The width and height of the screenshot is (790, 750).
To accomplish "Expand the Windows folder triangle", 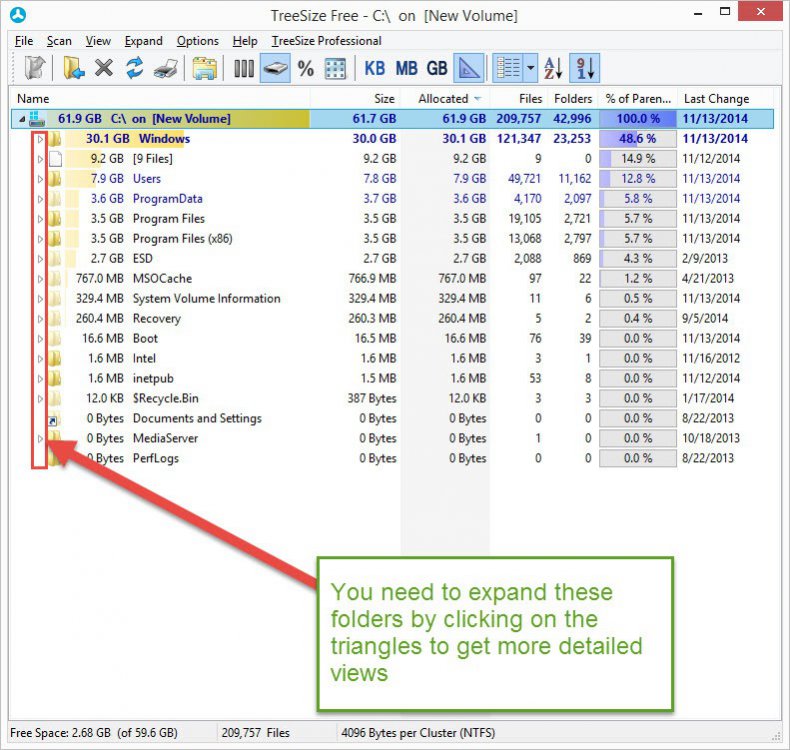I will click(40, 139).
